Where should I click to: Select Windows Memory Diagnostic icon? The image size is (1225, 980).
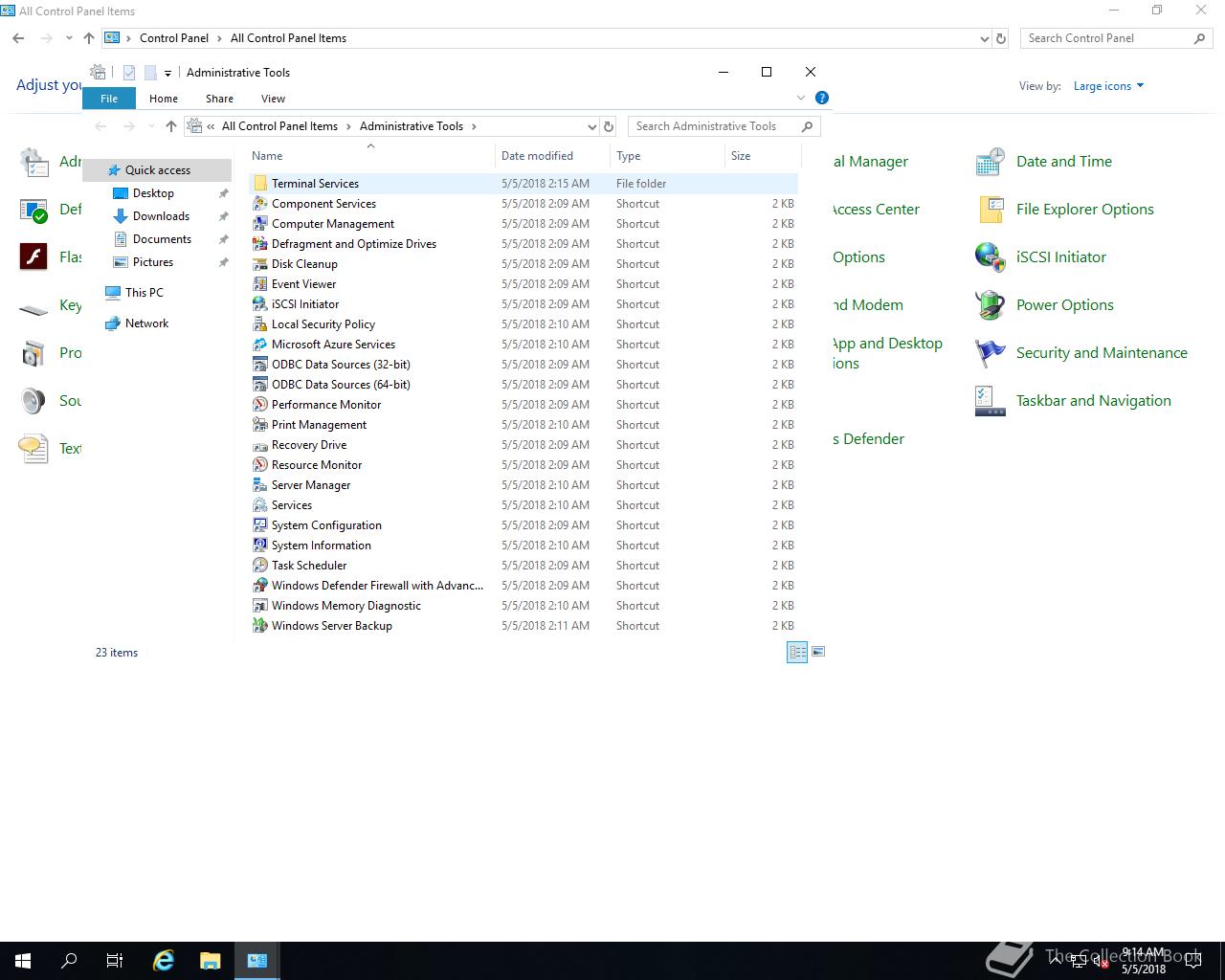click(260, 606)
